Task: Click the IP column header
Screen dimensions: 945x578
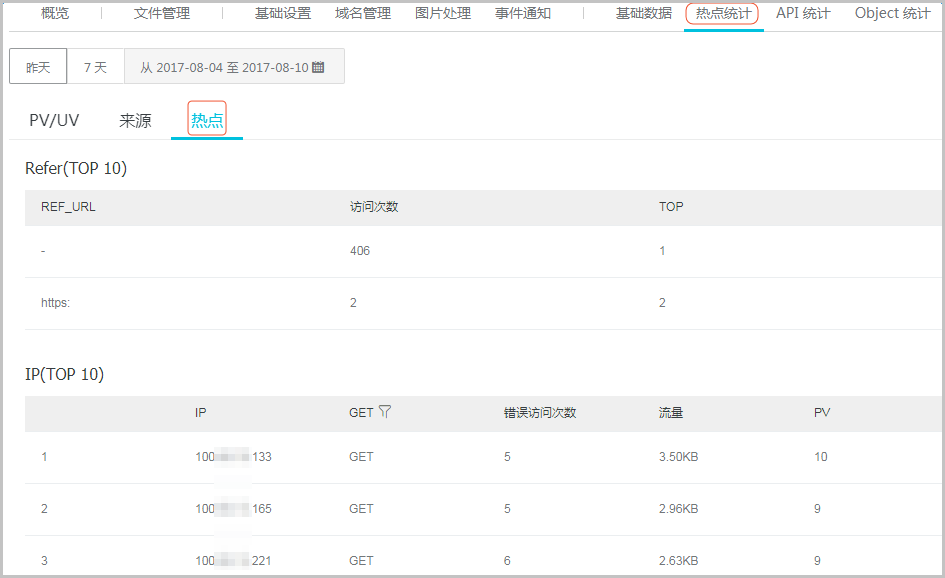Action: [x=201, y=413]
